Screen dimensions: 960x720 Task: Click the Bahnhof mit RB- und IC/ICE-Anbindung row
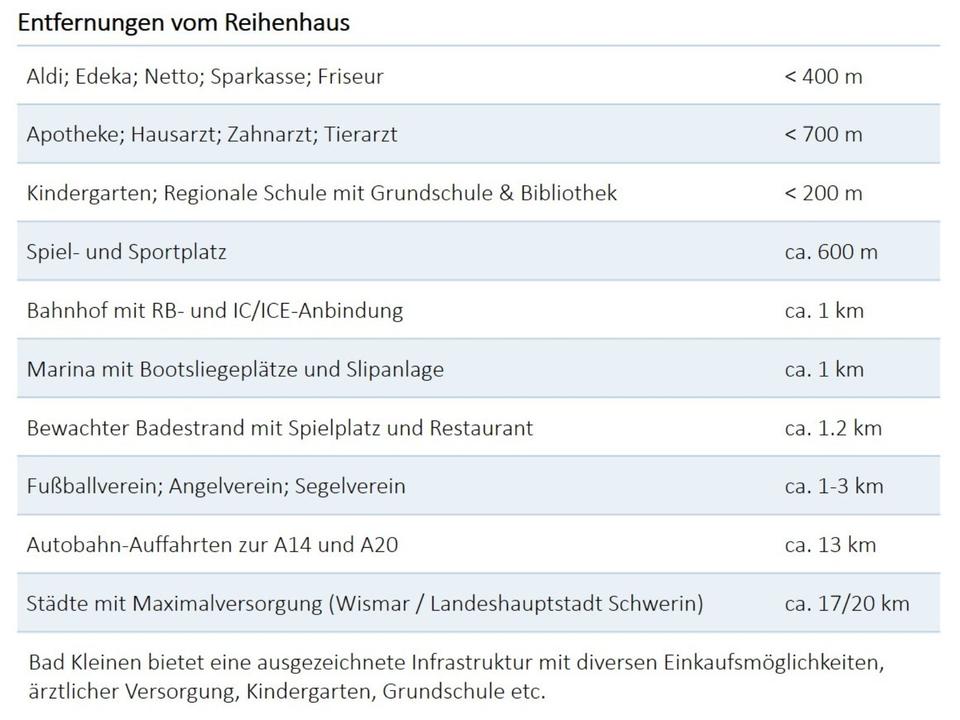pos(215,310)
